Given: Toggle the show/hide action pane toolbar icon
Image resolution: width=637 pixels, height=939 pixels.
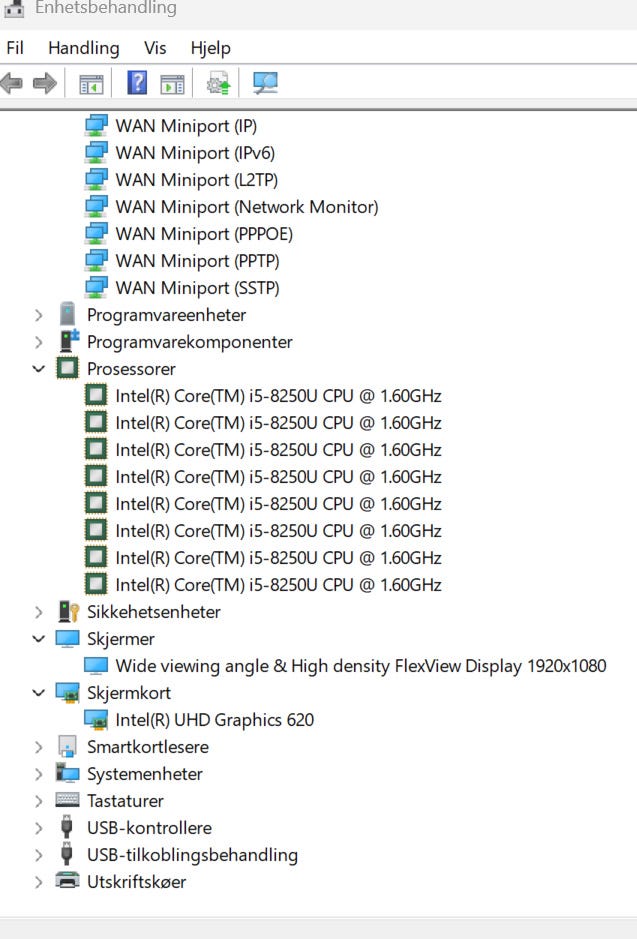Looking at the screenshot, I should point(172,84).
